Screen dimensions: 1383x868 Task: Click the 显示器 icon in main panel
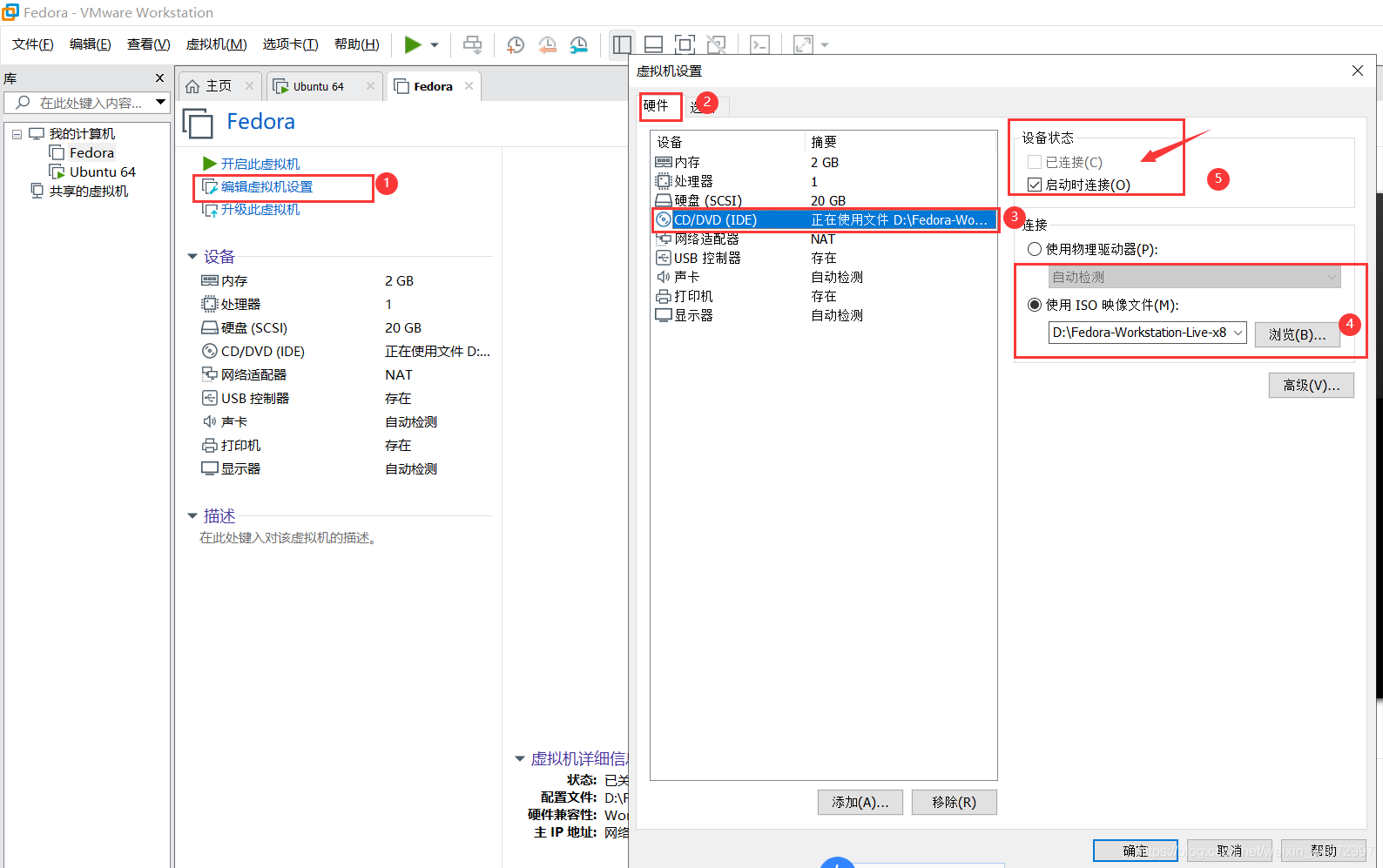(210, 468)
